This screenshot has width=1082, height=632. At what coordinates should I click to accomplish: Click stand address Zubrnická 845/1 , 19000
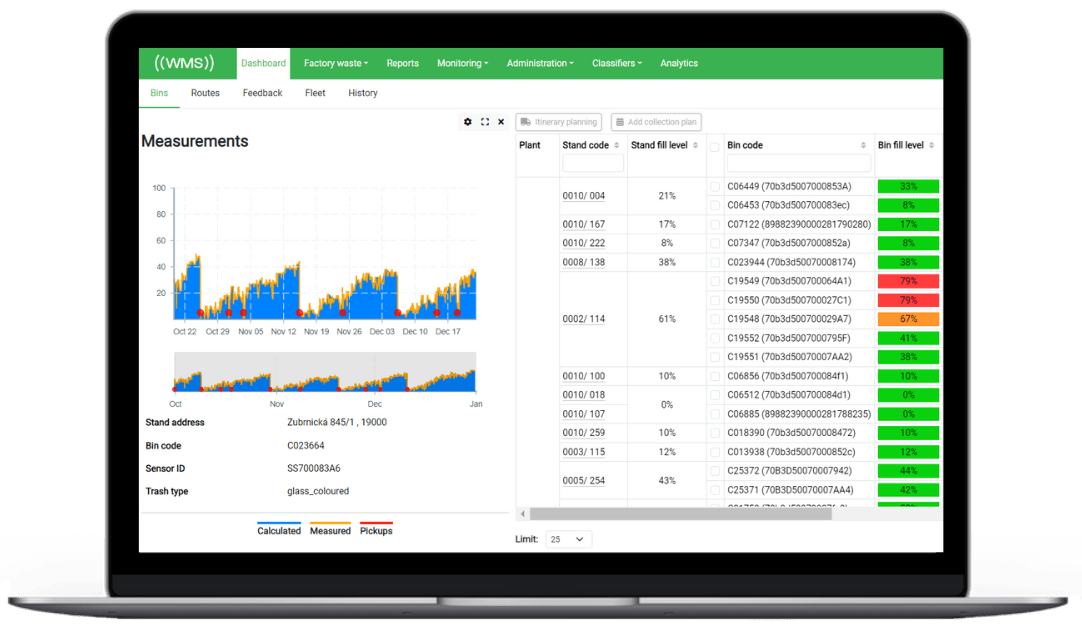[337, 422]
